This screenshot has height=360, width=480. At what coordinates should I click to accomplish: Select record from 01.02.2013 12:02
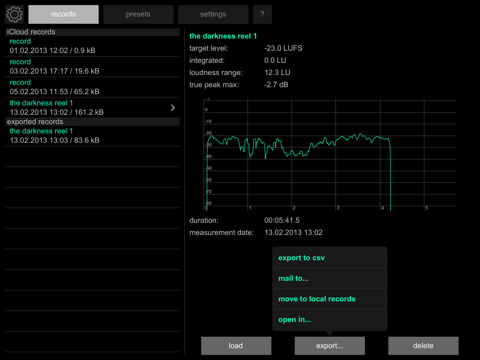92,46
